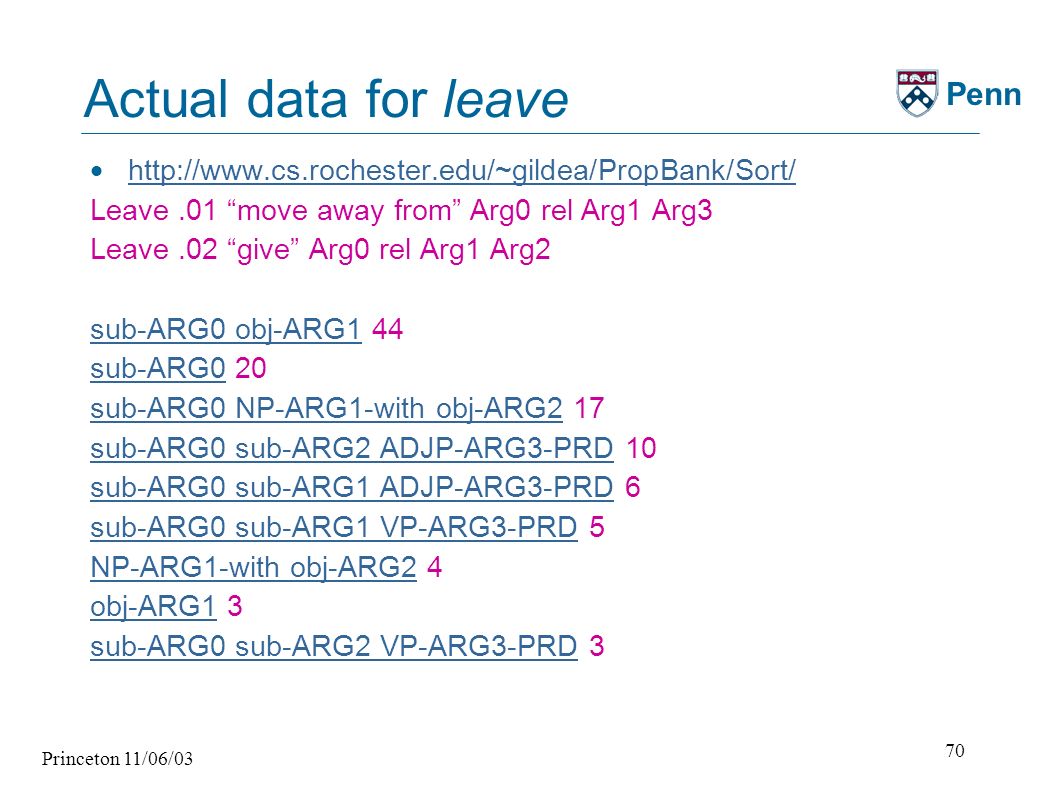The image size is (1057, 794).
Task: Open the sub-ARG0 obj-ARG1 link
Action: [x=226, y=330]
